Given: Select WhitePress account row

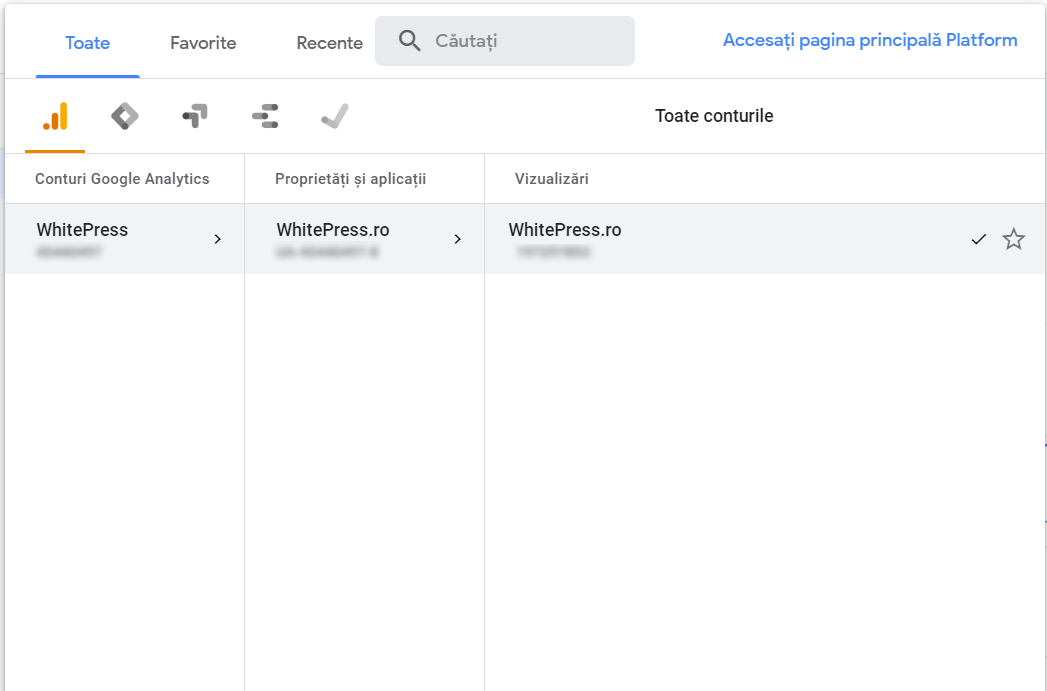Looking at the screenshot, I should [x=125, y=239].
